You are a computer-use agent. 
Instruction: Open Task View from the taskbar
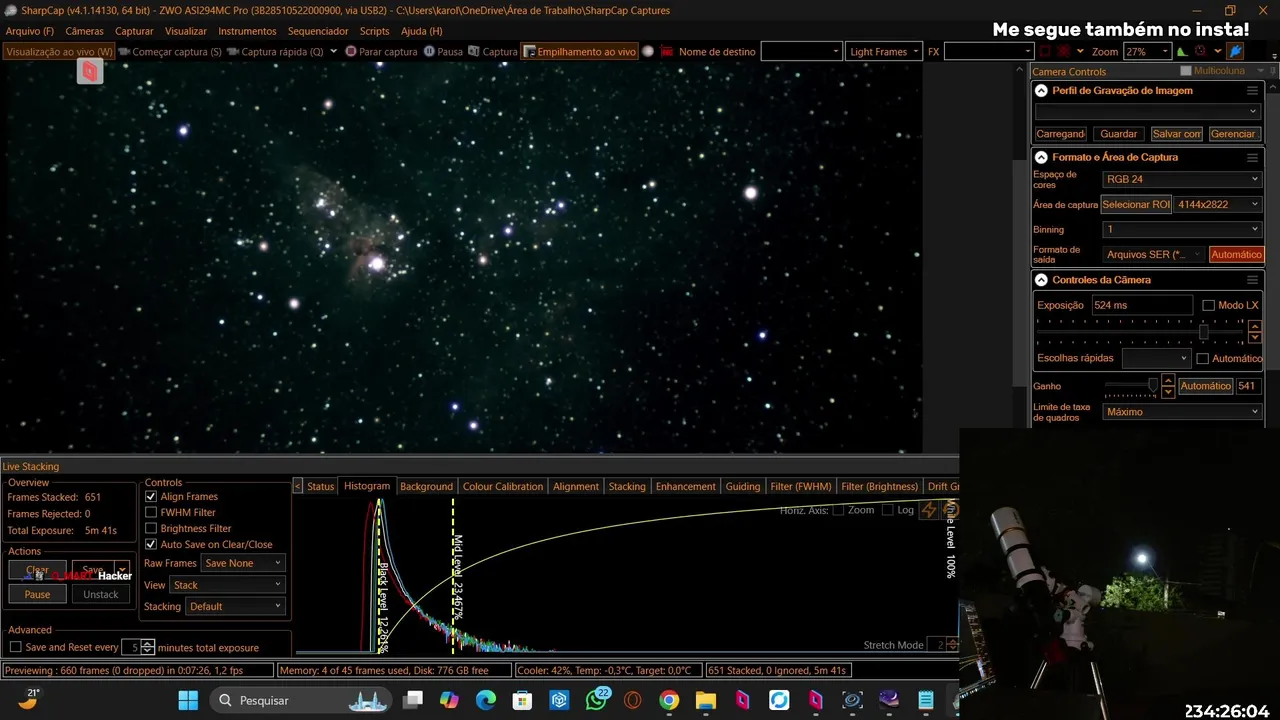coord(412,700)
